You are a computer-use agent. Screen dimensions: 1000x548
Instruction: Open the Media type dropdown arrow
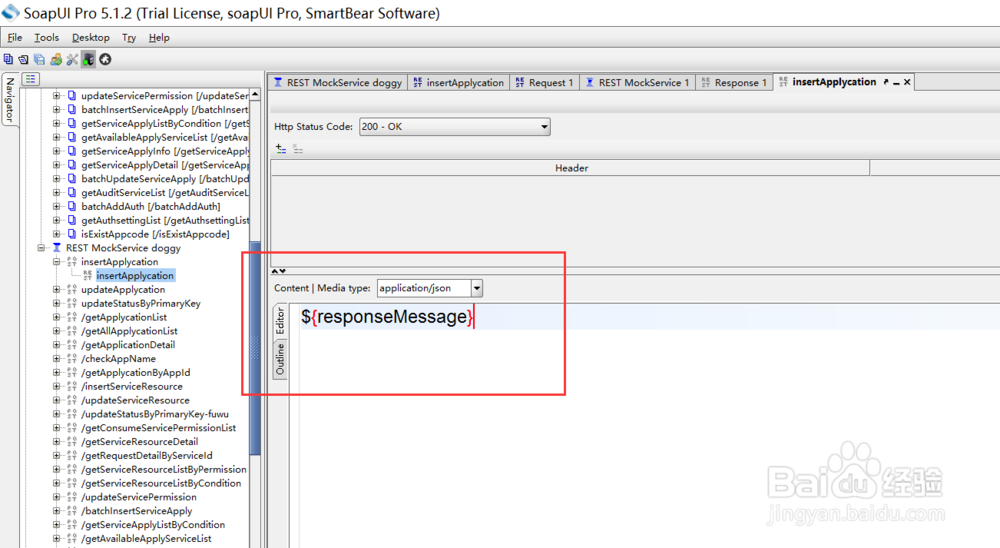(476, 288)
